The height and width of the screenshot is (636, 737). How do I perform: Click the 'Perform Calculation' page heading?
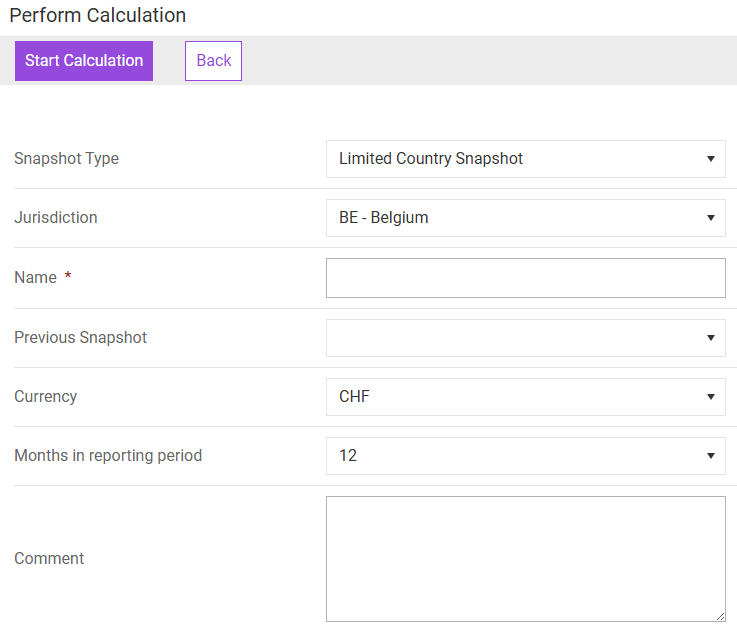pos(97,16)
